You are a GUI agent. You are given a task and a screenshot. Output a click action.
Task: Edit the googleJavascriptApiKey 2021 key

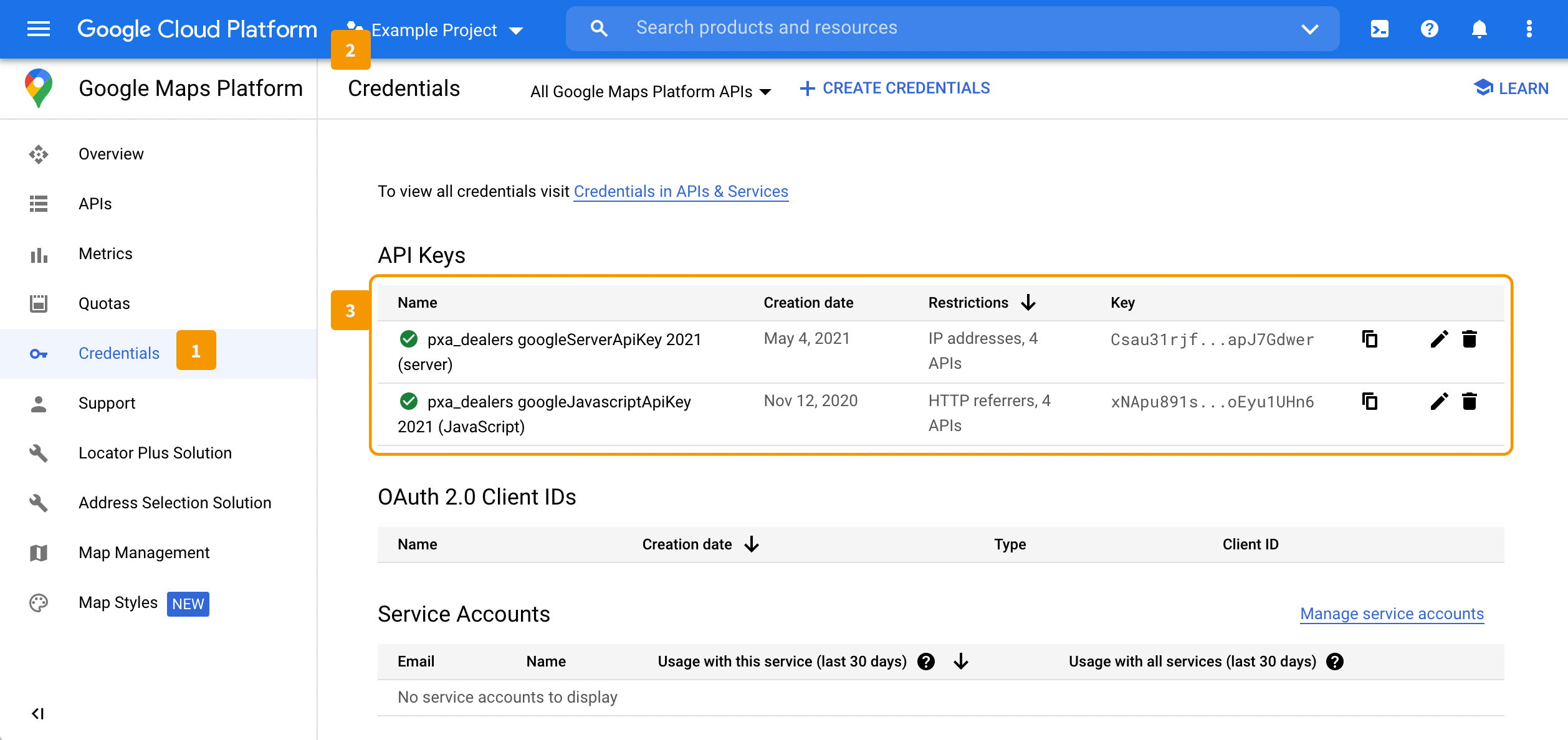[x=1439, y=401]
